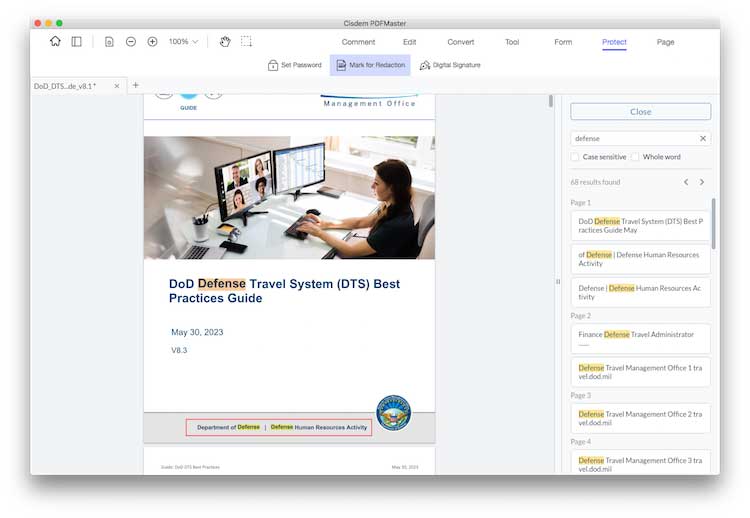
Task: Click 'Page 3' results heading
Action: [x=581, y=396]
